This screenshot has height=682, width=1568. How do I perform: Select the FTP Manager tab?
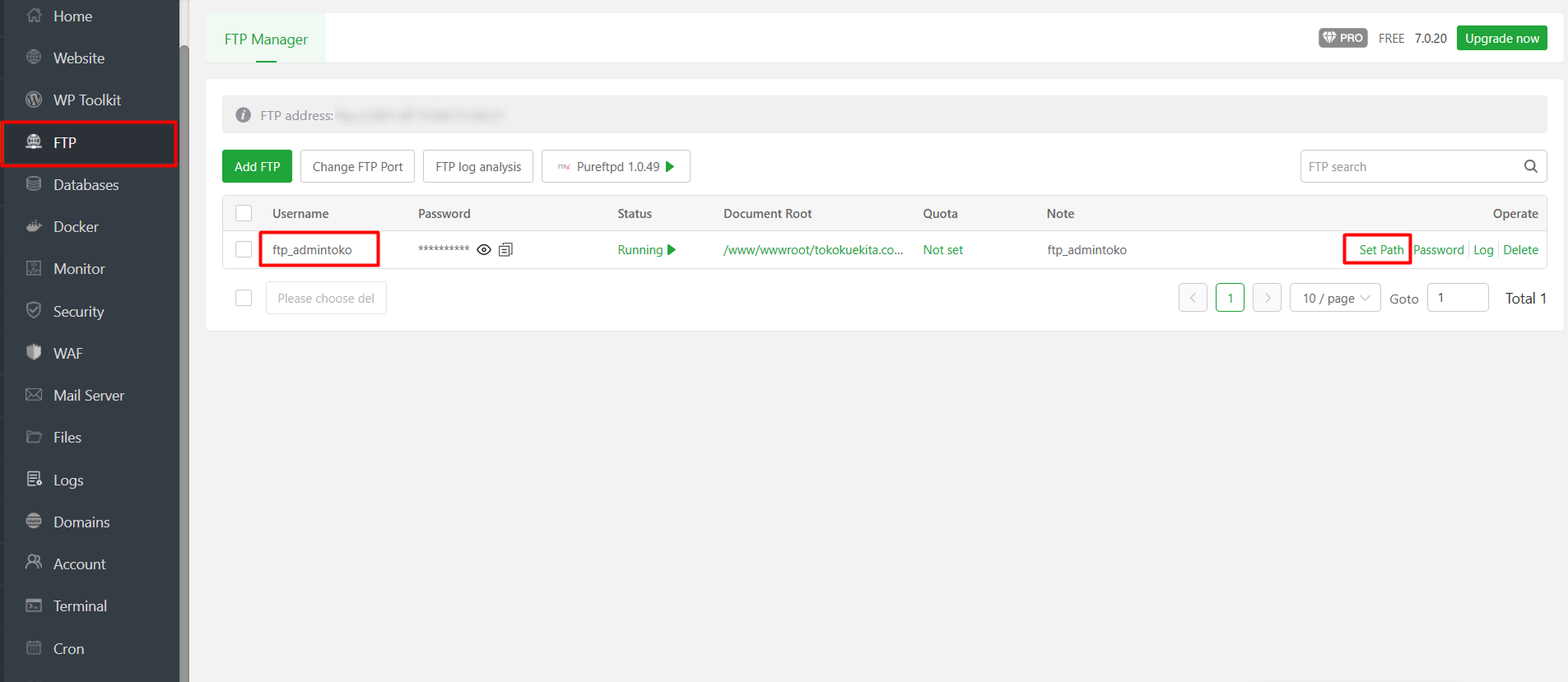(x=266, y=39)
